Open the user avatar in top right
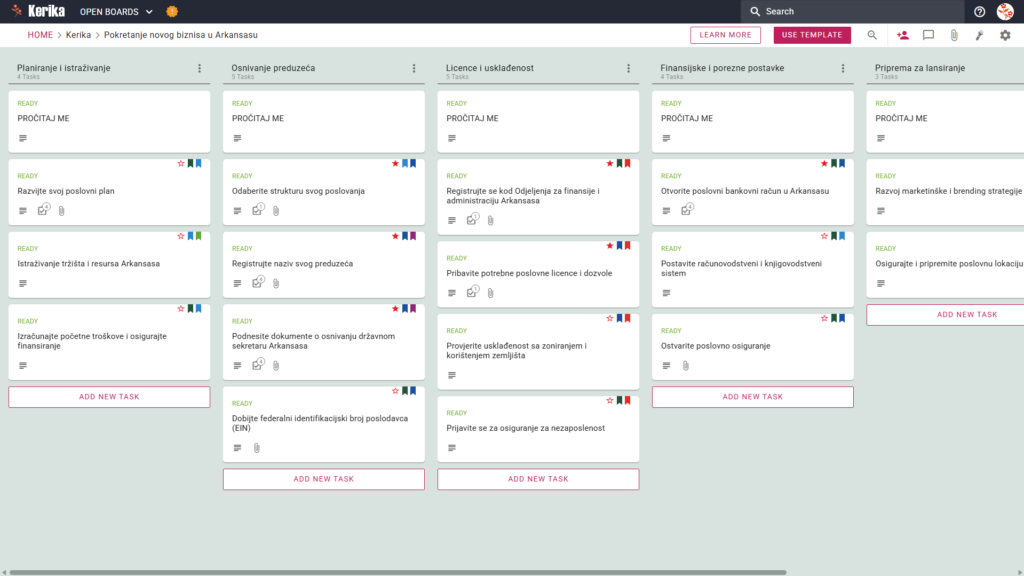Screen dimensions: 1024x576 click(x=1005, y=11)
